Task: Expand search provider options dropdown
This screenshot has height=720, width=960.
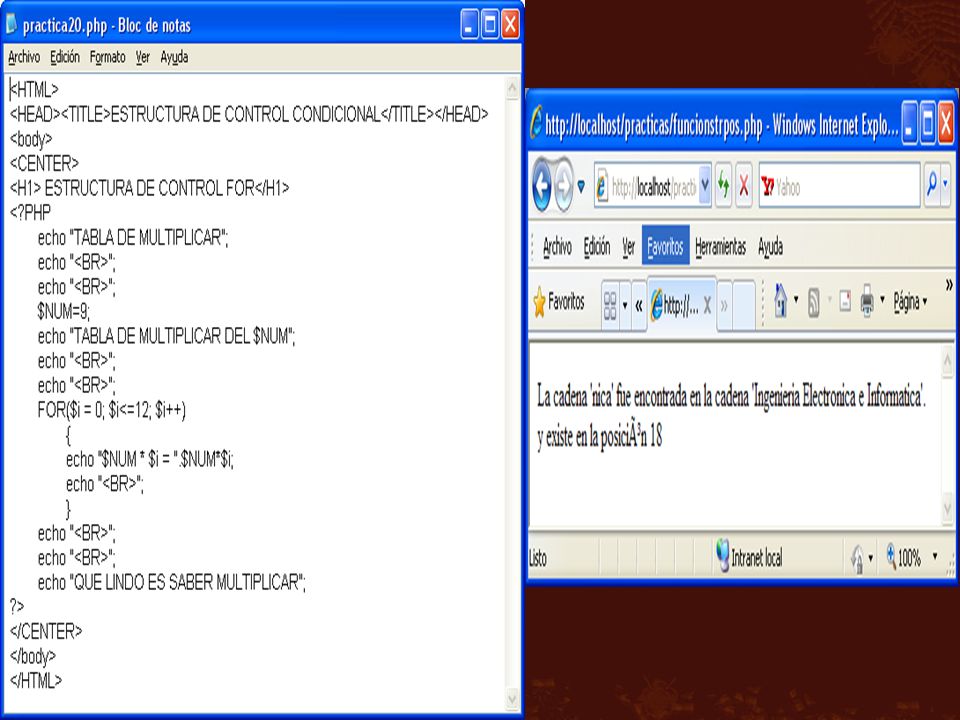Action: tap(946, 185)
